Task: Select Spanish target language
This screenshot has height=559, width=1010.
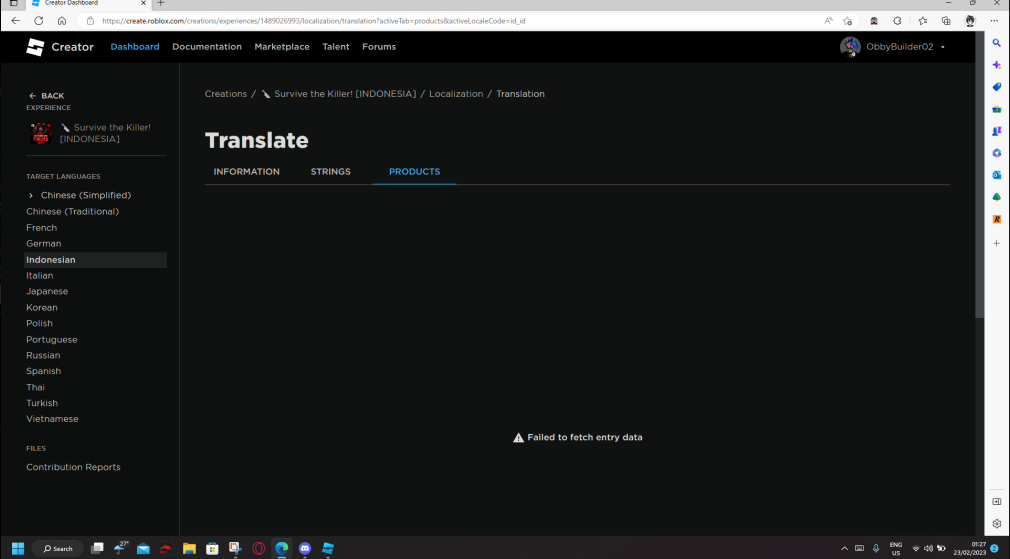Action: point(44,371)
